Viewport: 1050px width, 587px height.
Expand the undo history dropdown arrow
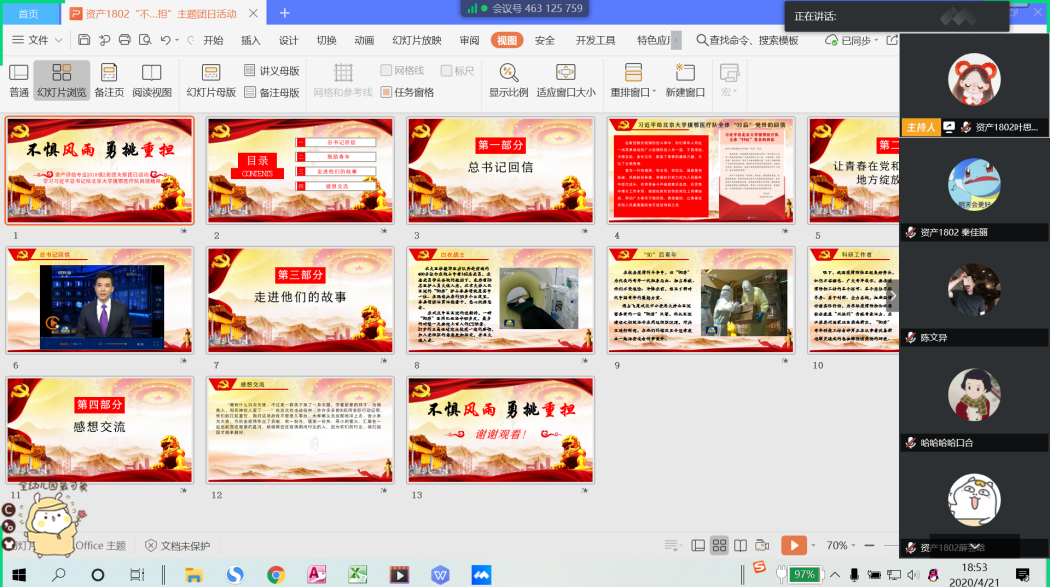tap(177, 40)
